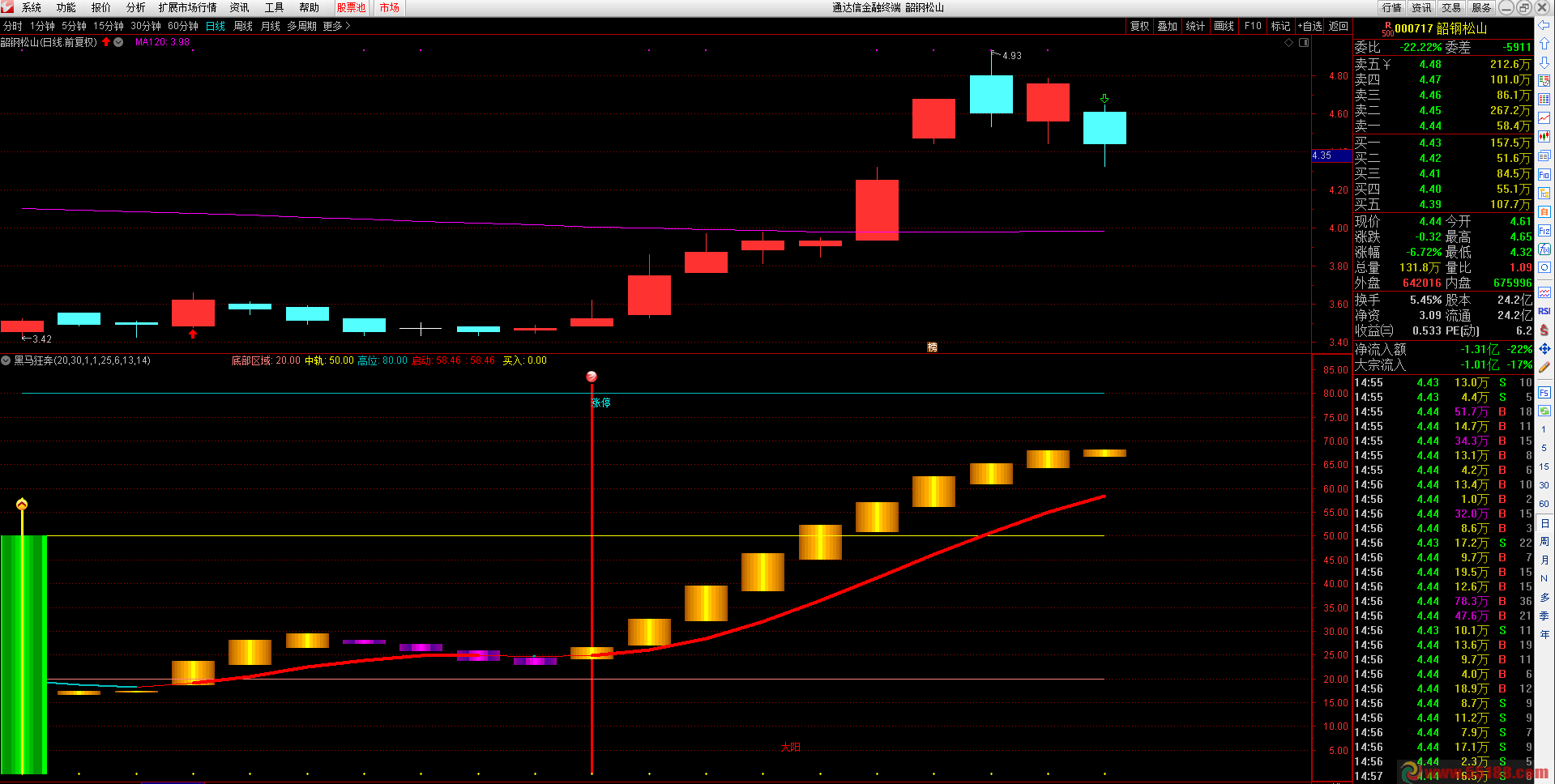The height and width of the screenshot is (784, 1555).
Task: Select the 季 quarterly period in sidebar
Action: pyautogui.click(x=1544, y=616)
